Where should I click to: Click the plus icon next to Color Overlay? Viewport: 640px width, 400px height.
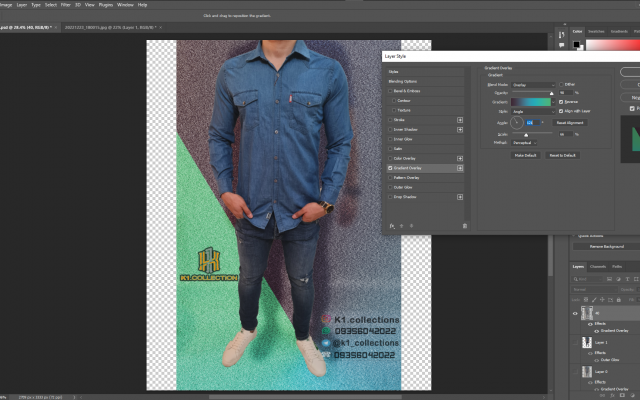click(x=460, y=158)
